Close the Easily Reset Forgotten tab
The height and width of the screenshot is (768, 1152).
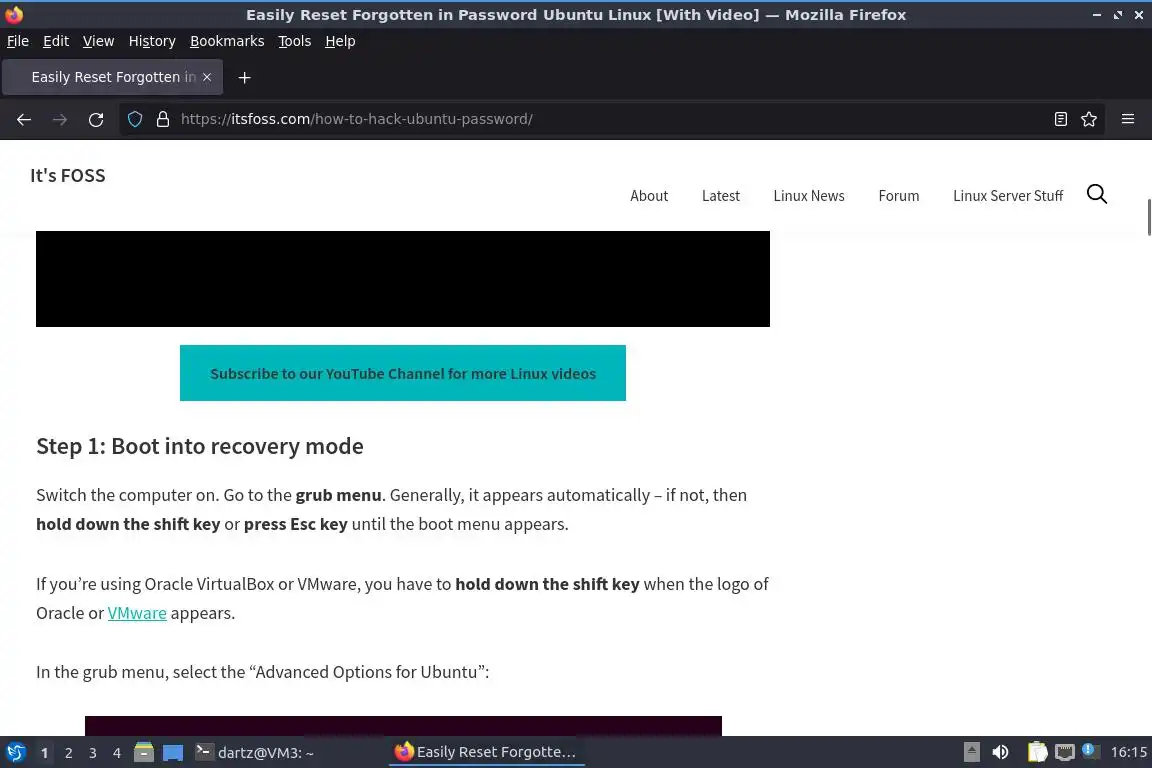(207, 77)
